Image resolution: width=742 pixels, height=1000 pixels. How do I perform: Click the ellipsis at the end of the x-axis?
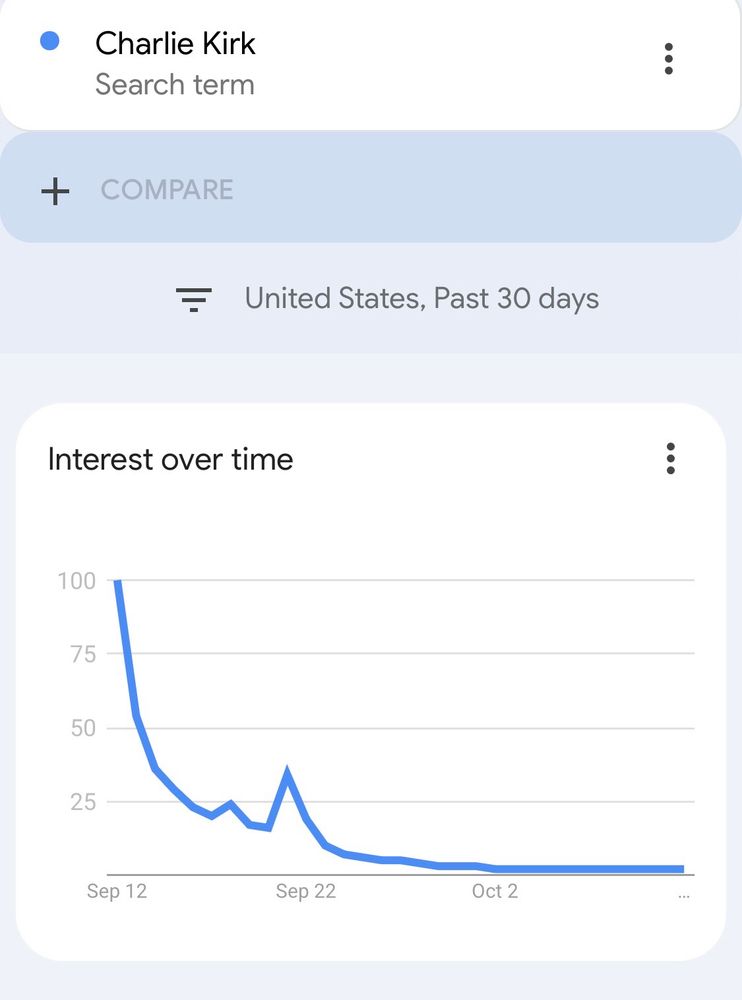(683, 893)
